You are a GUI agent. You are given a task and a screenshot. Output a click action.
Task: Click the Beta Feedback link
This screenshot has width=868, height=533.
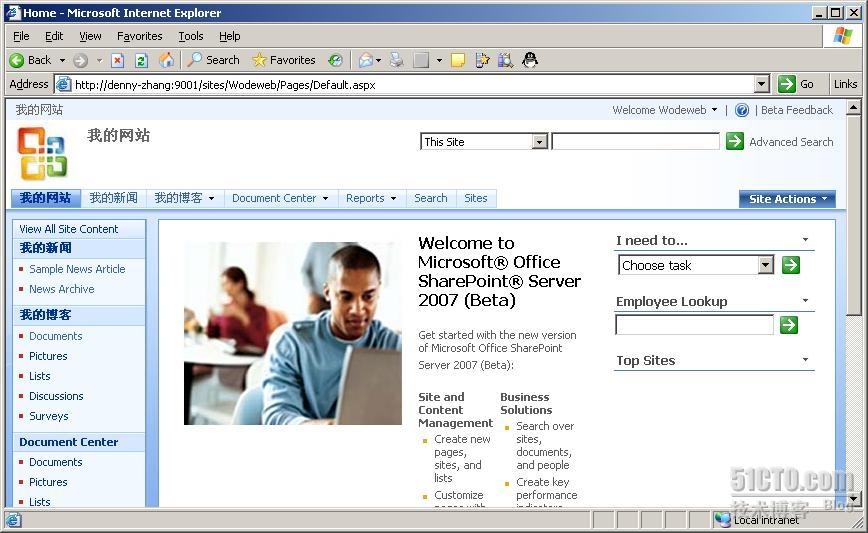(x=797, y=110)
